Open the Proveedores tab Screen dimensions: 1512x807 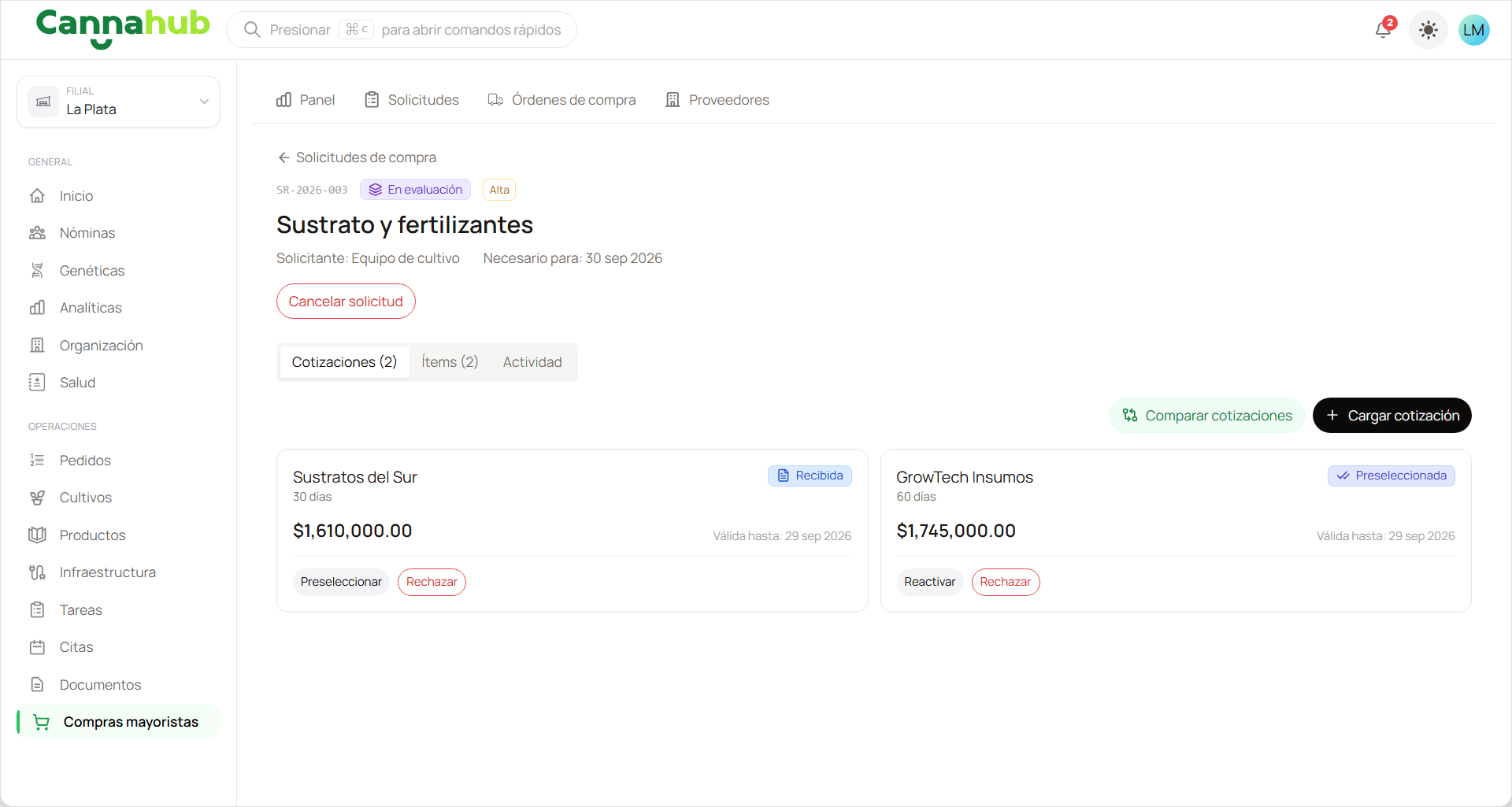tap(717, 100)
